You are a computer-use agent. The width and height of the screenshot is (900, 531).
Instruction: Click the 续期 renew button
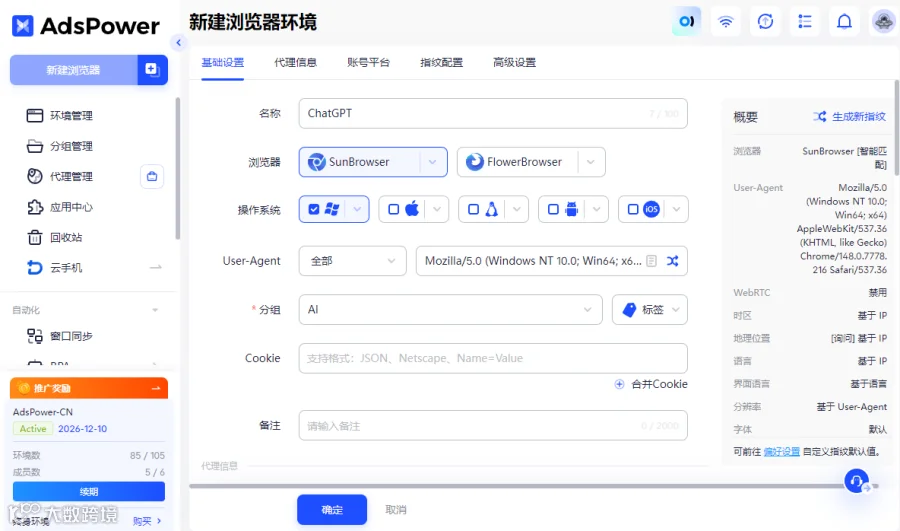pos(89,491)
